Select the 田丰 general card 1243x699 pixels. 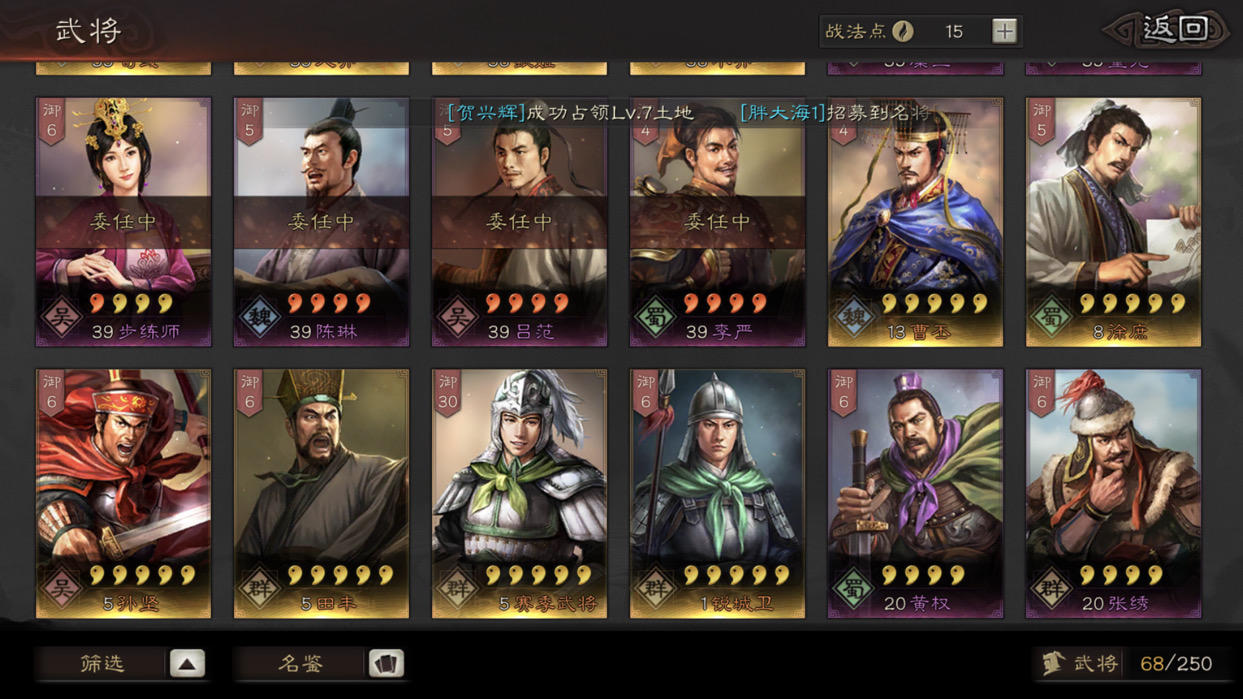pyautogui.click(x=321, y=494)
